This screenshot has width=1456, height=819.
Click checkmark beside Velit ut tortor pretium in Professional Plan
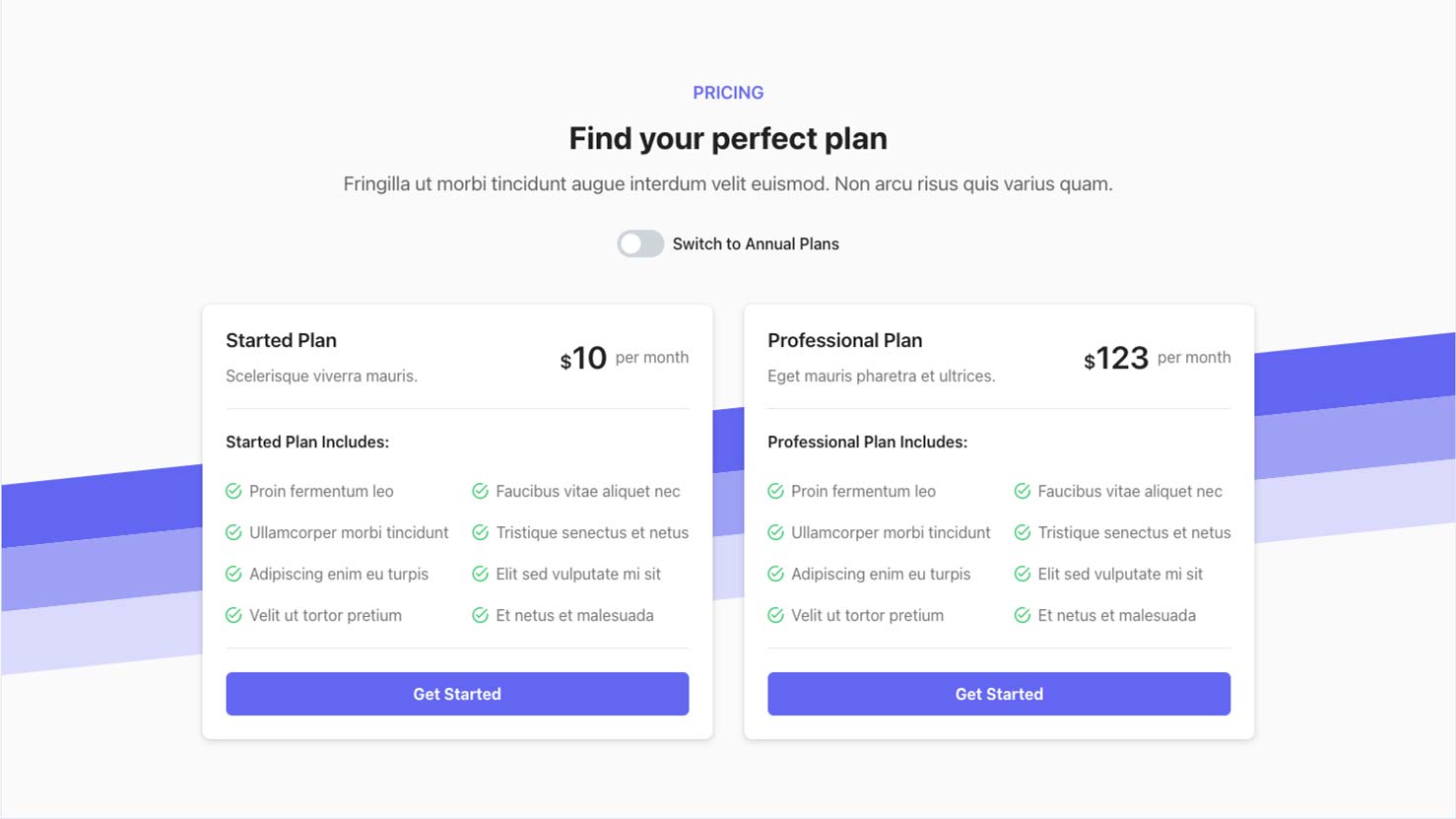point(776,615)
